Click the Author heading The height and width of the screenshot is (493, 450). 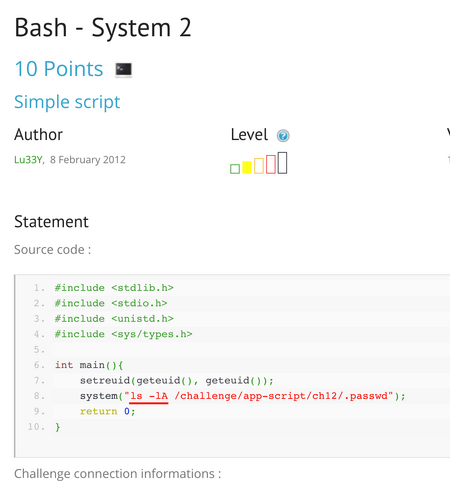pyautogui.click(x=38, y=135)
